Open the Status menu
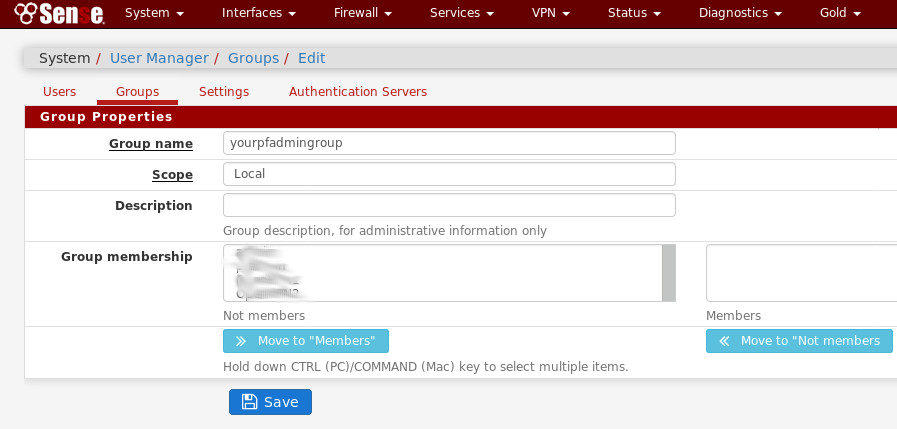Viewport: 897px width, 429px height. coord(634,14)
